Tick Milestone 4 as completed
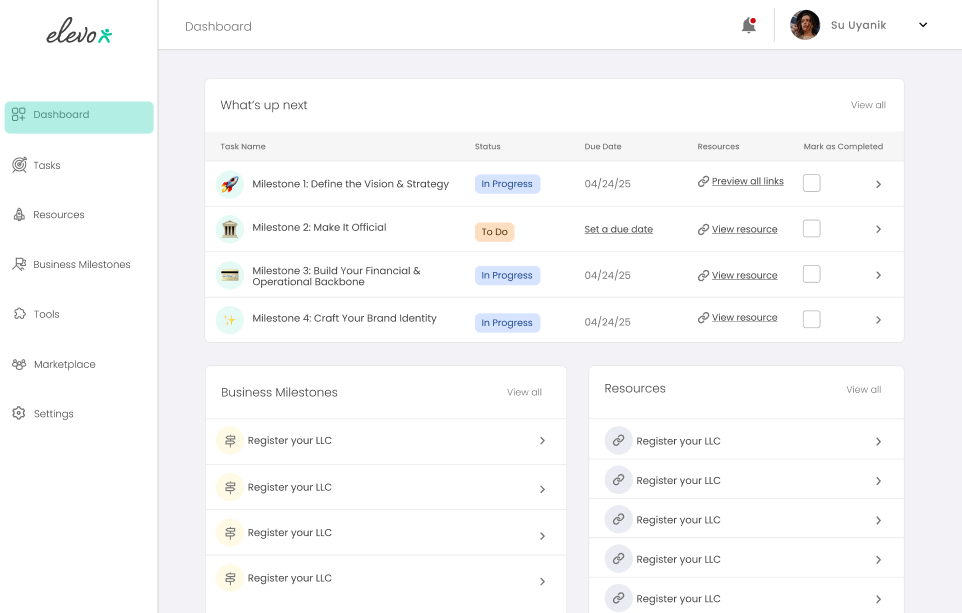Screen dimensions: 962x613 click(x=811, y=318)
